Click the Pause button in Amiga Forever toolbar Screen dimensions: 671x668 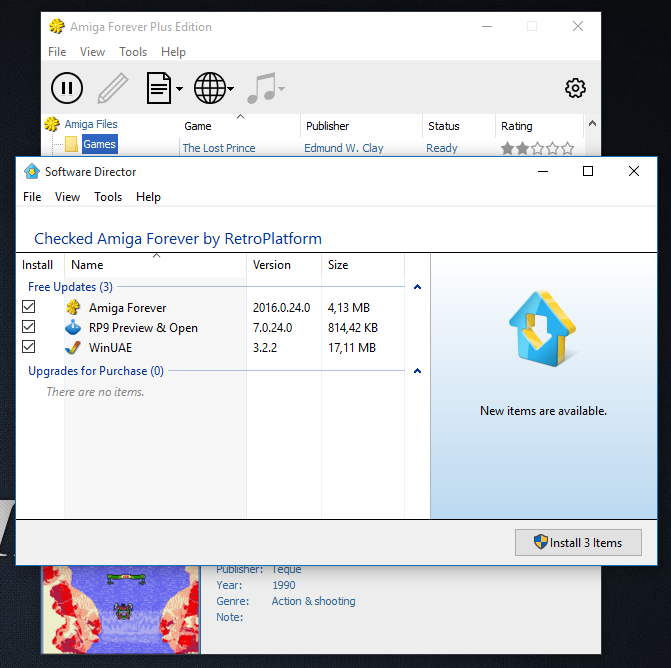point(67,88)
